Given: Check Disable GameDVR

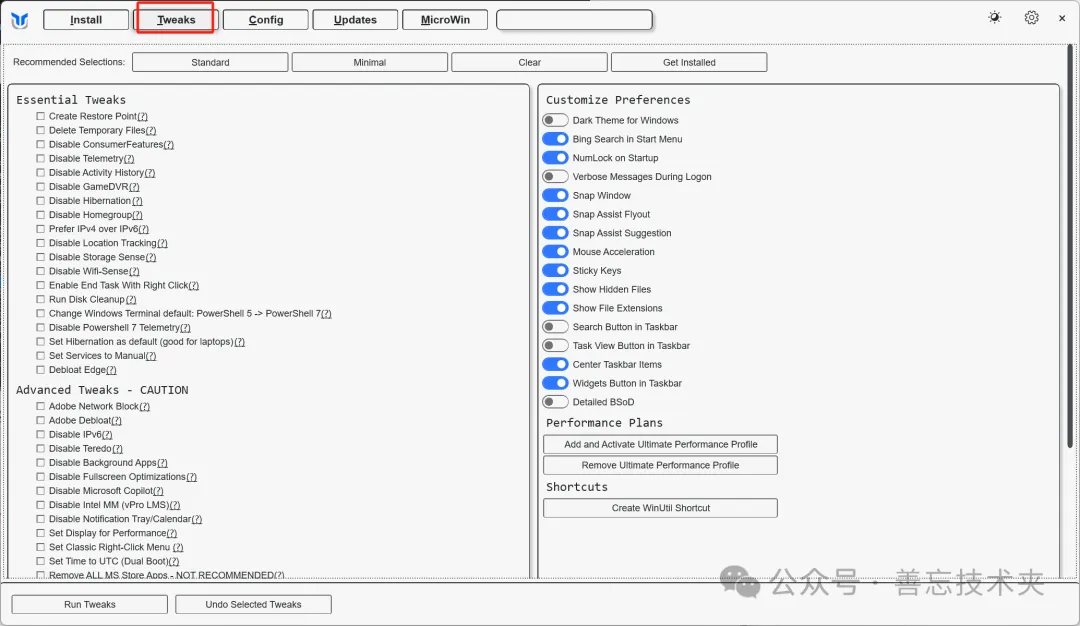Looking at the screenshot, I should pyautogui.click(x=41, y=187).
